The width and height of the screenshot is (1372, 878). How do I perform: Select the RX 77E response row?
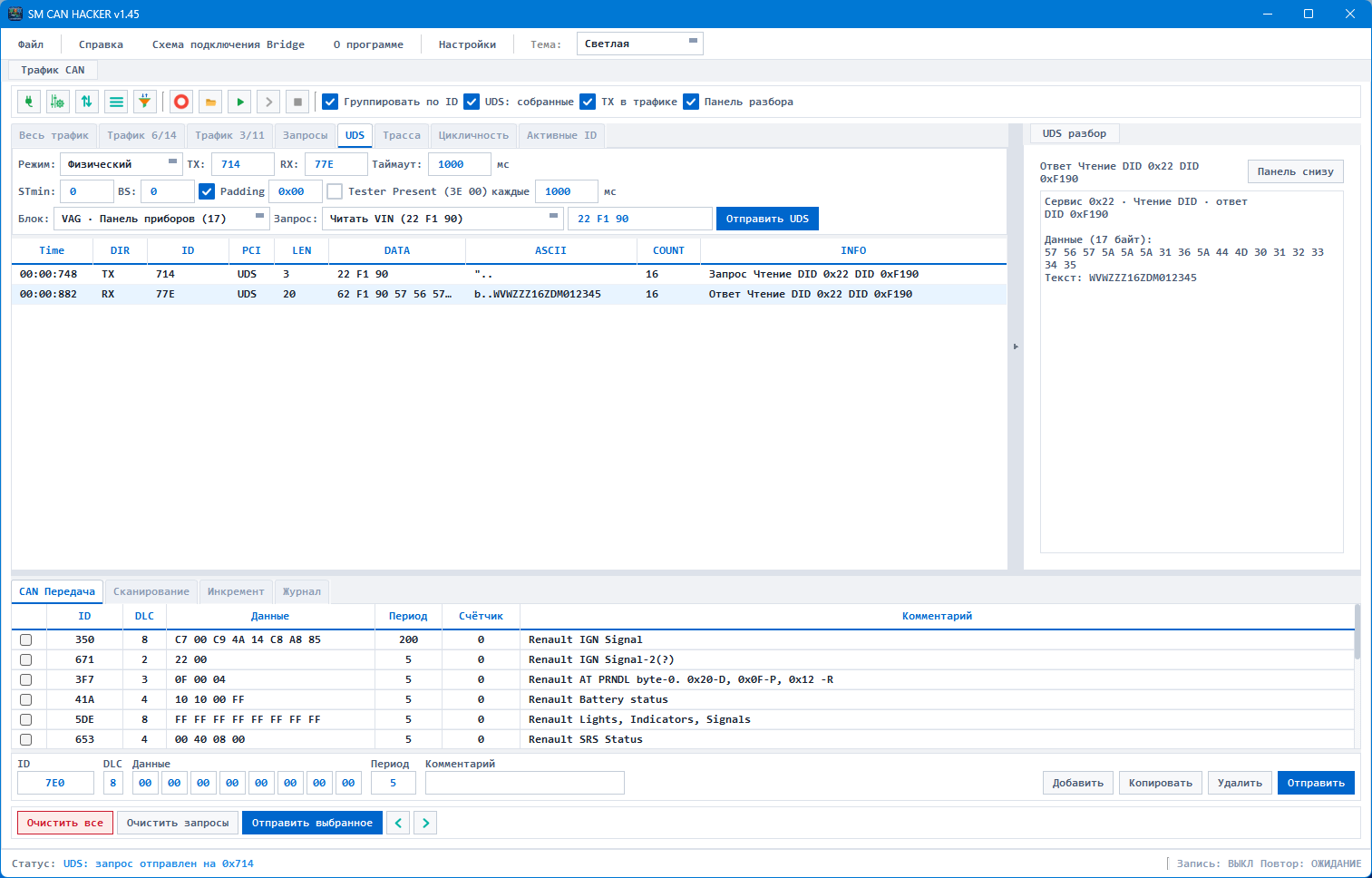[509, 294]
